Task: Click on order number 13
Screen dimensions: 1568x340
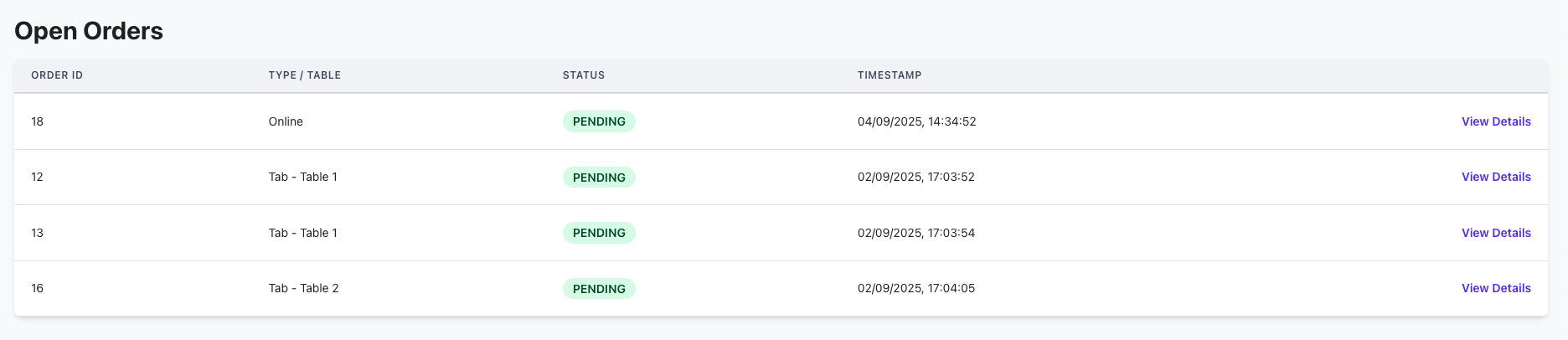Action: 38,233
